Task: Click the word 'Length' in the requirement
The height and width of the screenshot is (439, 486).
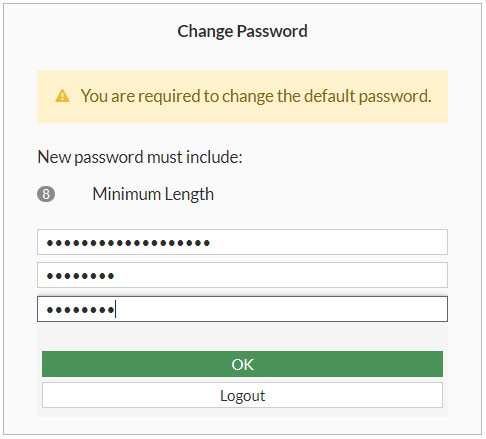Action: 189,194
